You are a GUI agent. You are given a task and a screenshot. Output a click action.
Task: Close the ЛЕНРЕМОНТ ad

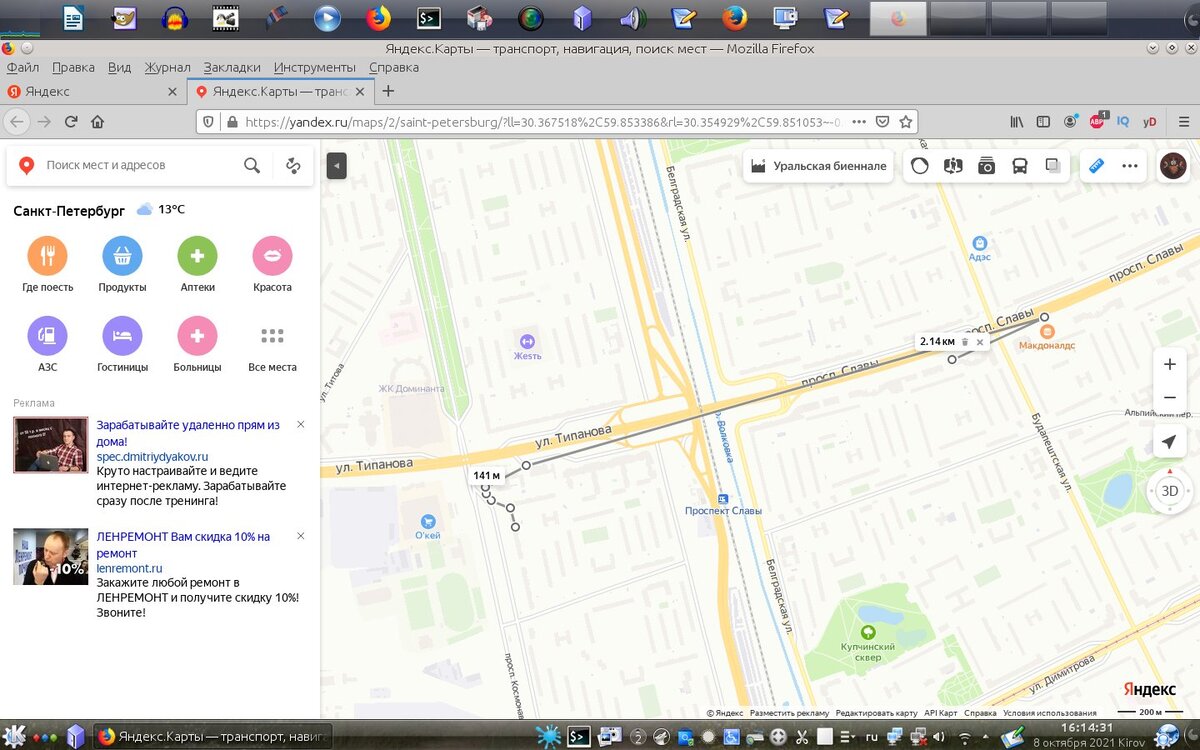click(301, 537)
